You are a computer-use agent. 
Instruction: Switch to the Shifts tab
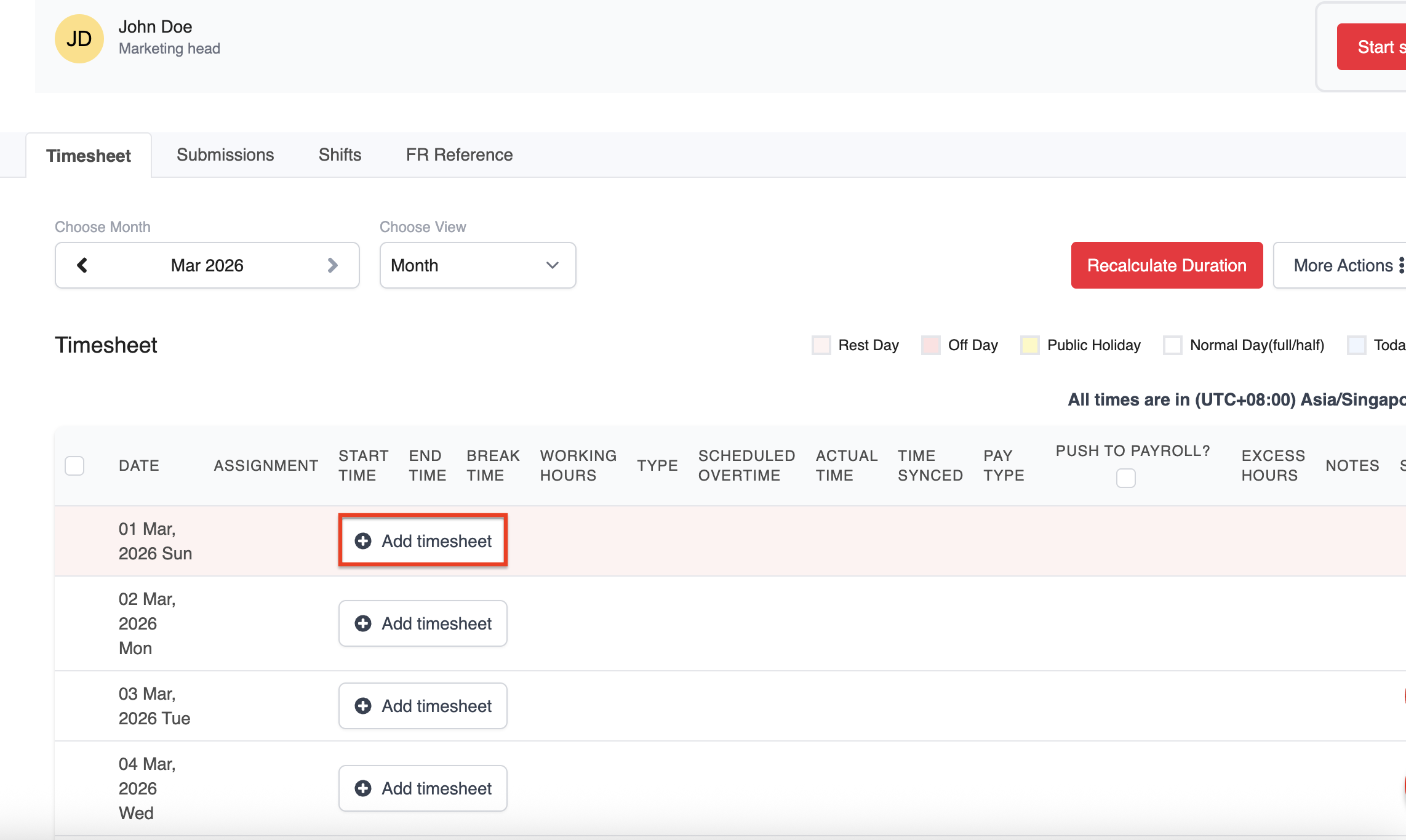[x=340, y=154]
